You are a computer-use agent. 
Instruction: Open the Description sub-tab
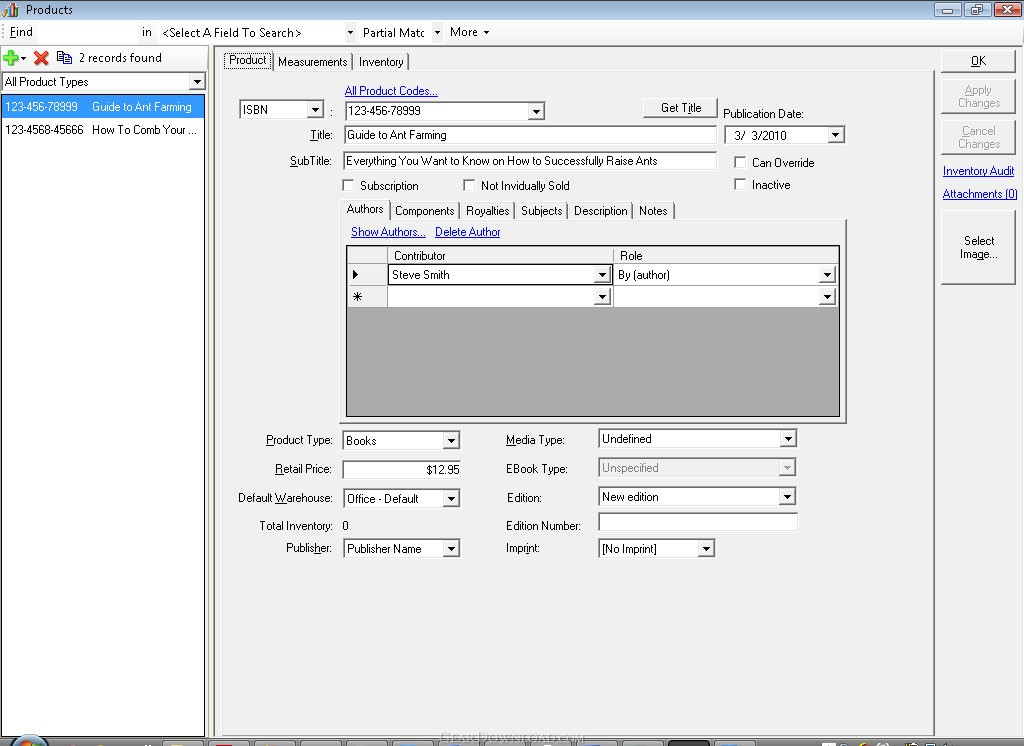pyautogui.click(x=600, y=211)
